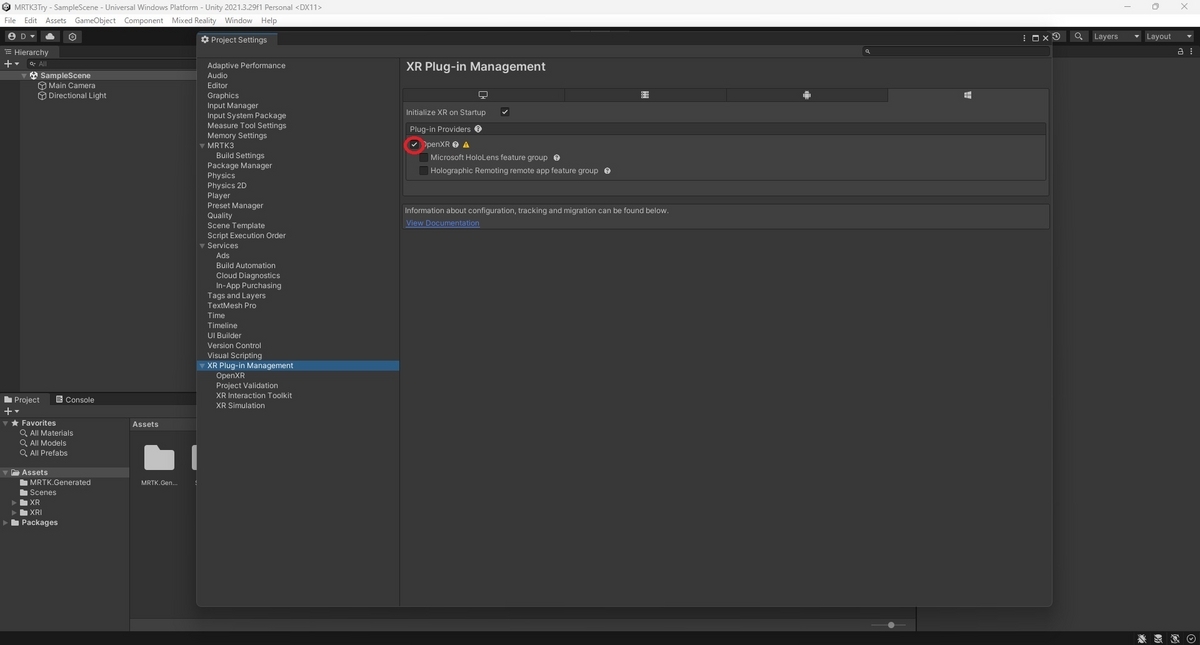
Task: Select the Standalone desktop platform tab
Action: 483,95
